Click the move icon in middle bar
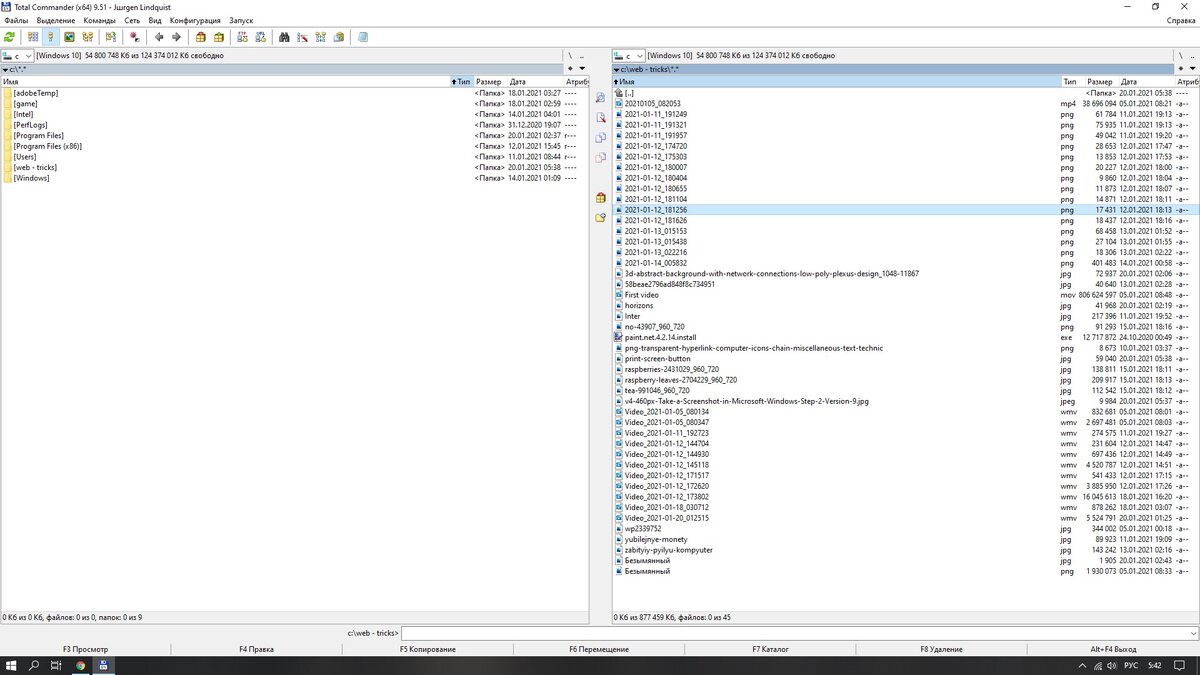Image resolution: width=1200 pixels, height=675 pixels. coord(600,157)
